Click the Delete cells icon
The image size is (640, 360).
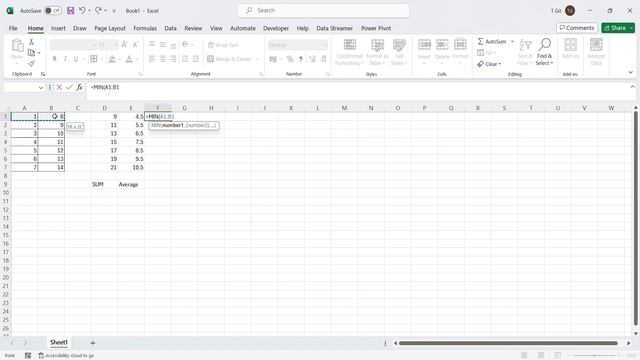442,44
